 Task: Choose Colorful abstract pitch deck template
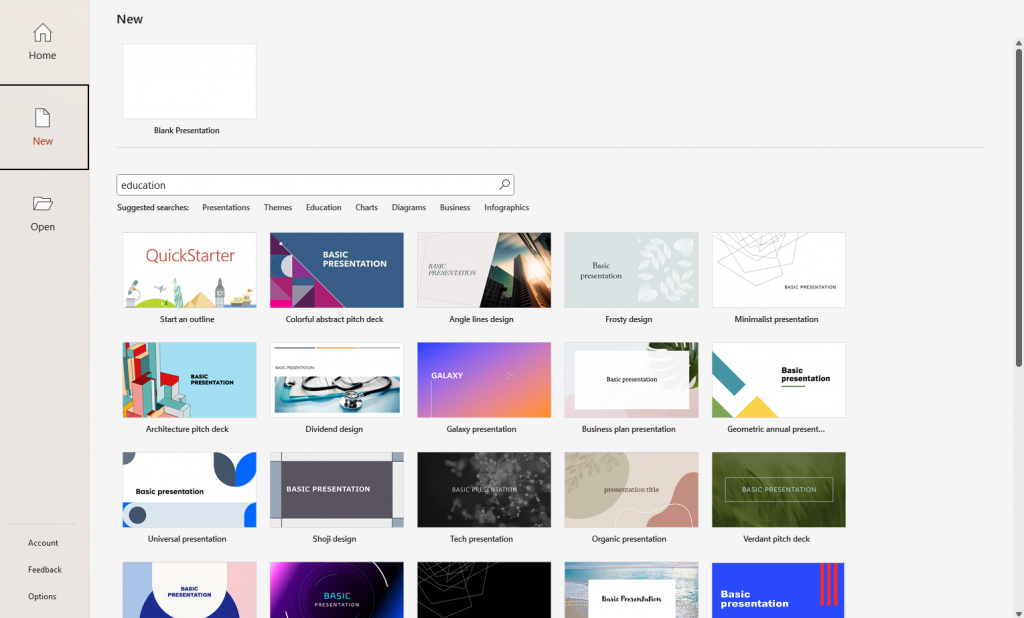(337, 270)
